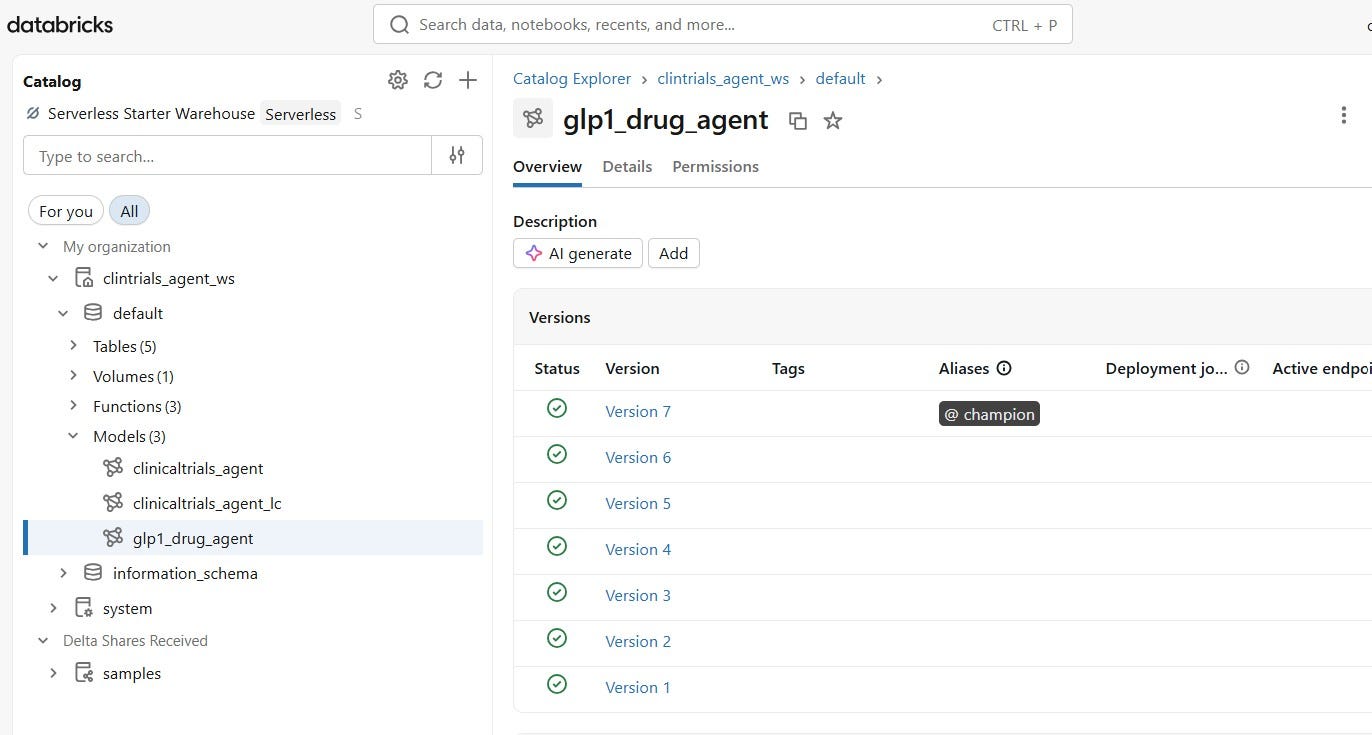Go to Catalog Explorer breadcrumb

572,79
